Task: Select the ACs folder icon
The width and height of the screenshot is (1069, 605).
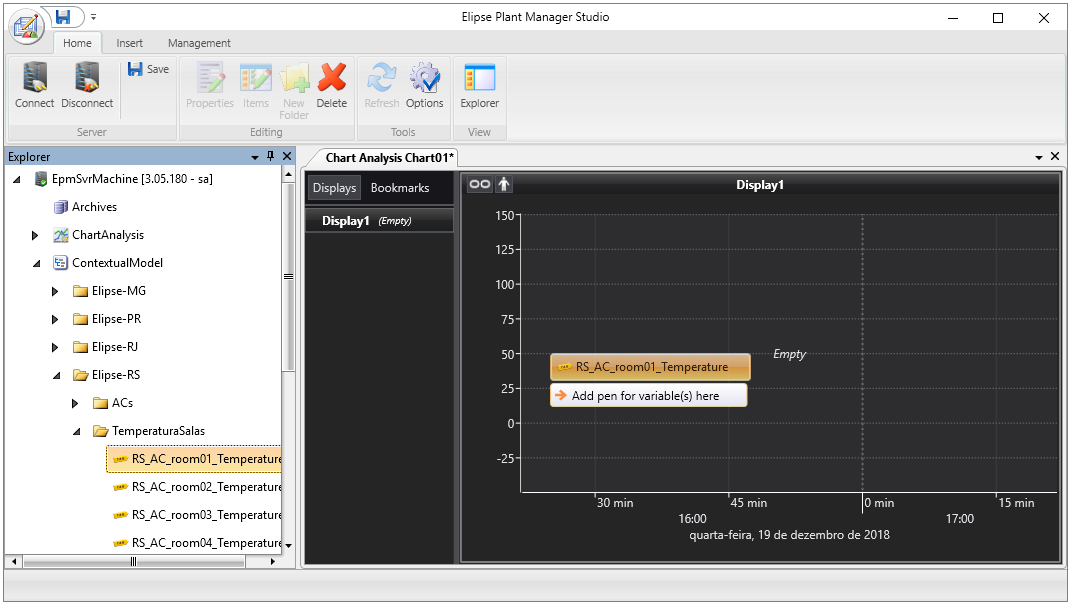Action: tap(100, 403)
